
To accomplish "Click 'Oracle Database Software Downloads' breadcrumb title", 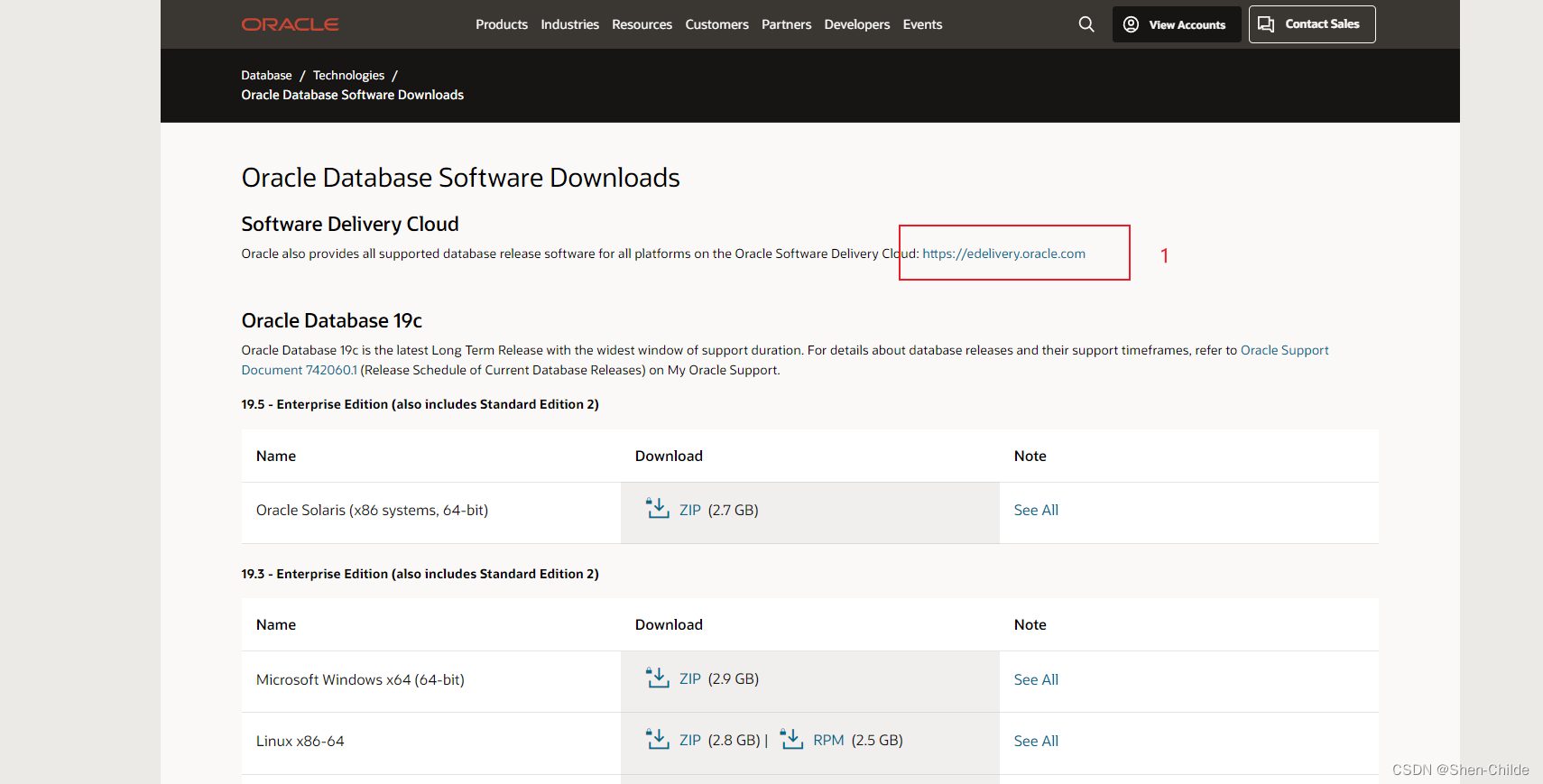I will [352, 95].
